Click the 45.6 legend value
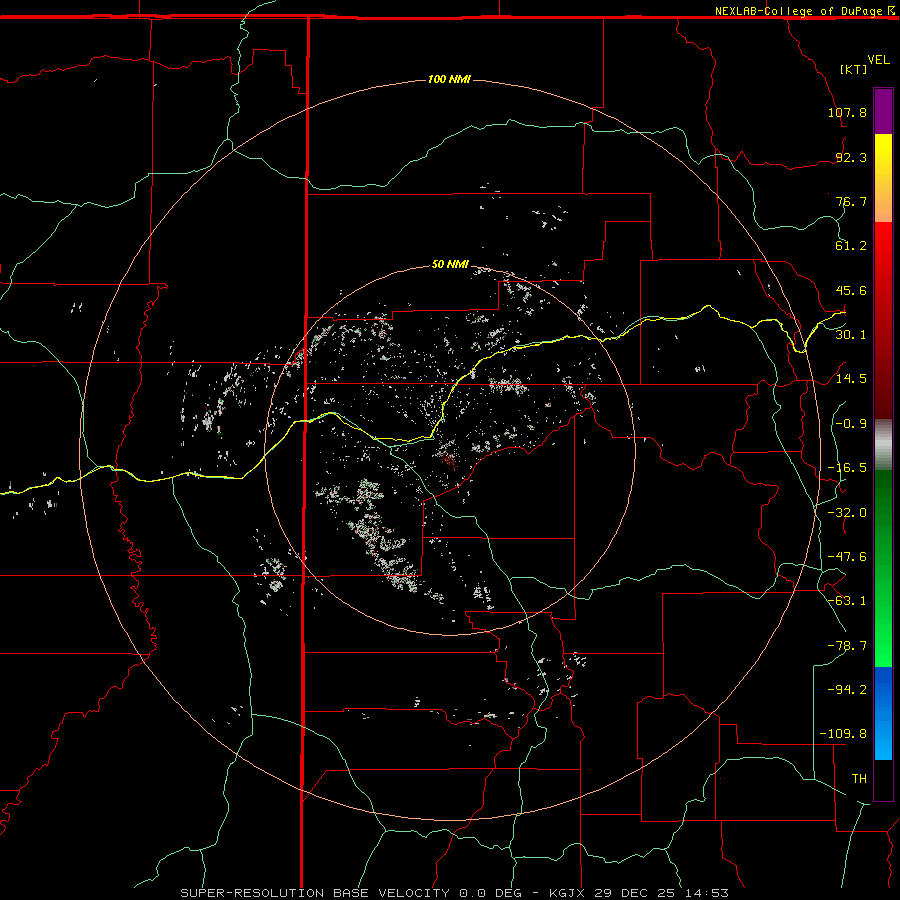 point(851,290)
